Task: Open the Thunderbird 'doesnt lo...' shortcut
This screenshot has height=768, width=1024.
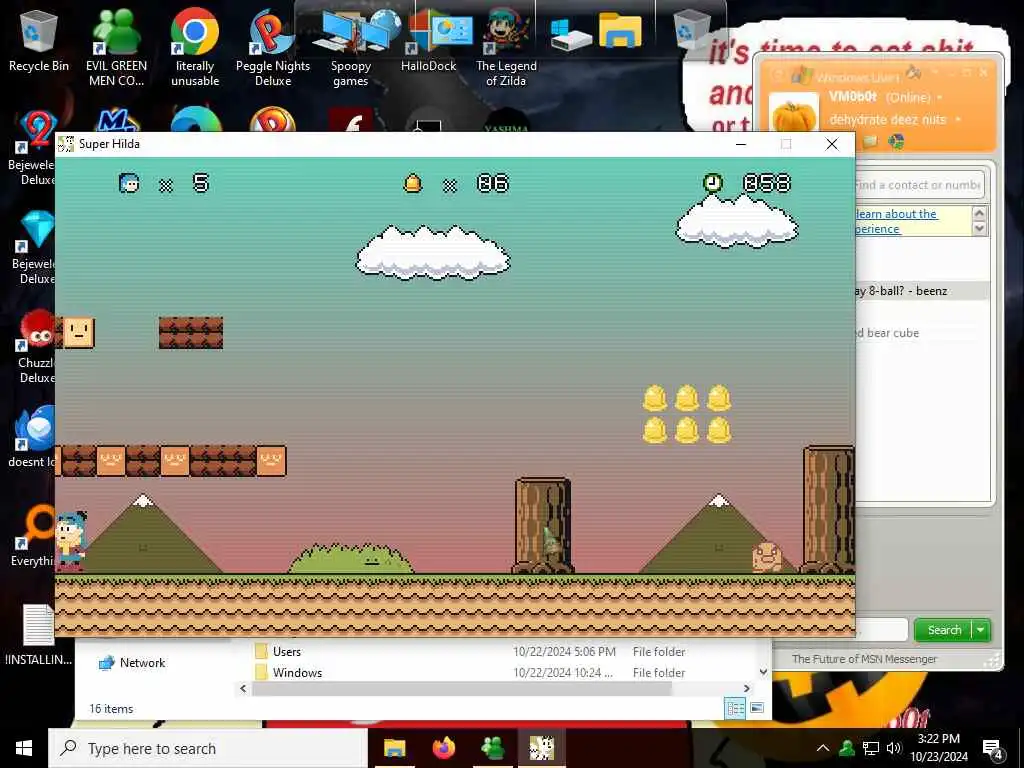Action: coord(33,438)
